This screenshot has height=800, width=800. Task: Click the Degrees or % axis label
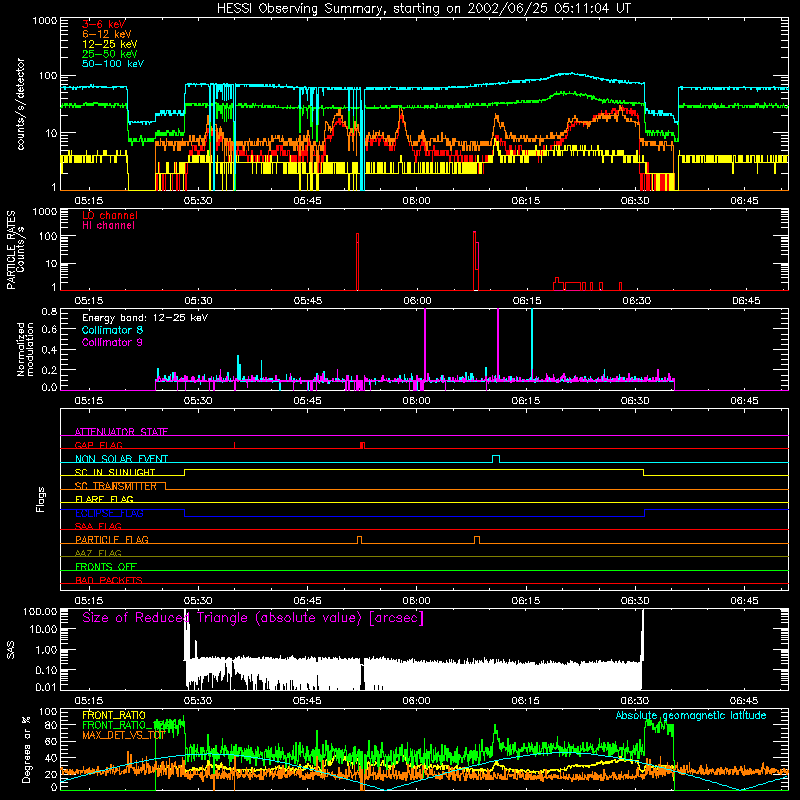pyautogui.click(x=26, y=749)
